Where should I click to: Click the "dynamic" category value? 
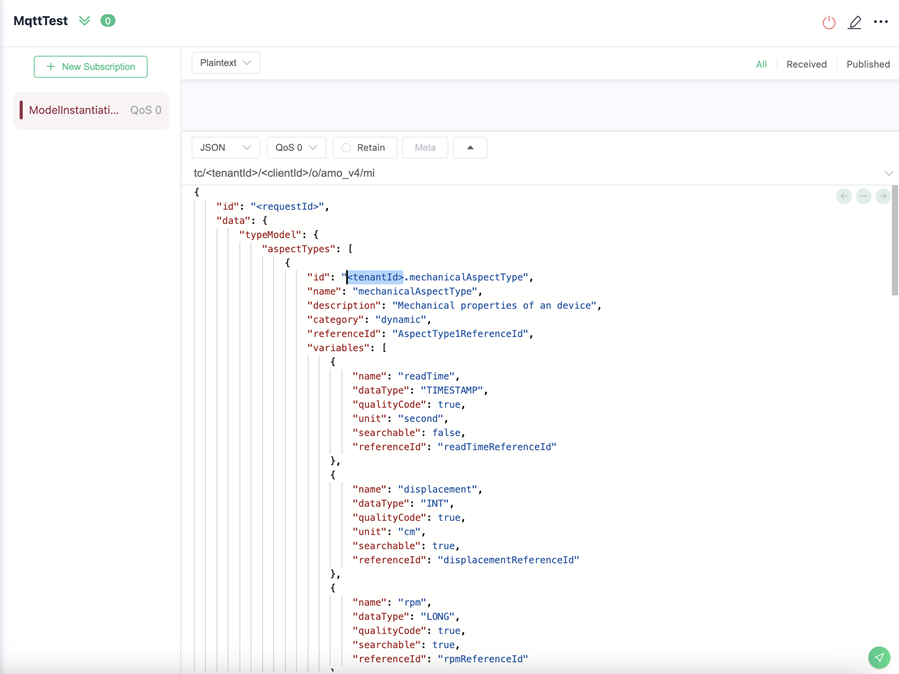[x=403, y=319]
